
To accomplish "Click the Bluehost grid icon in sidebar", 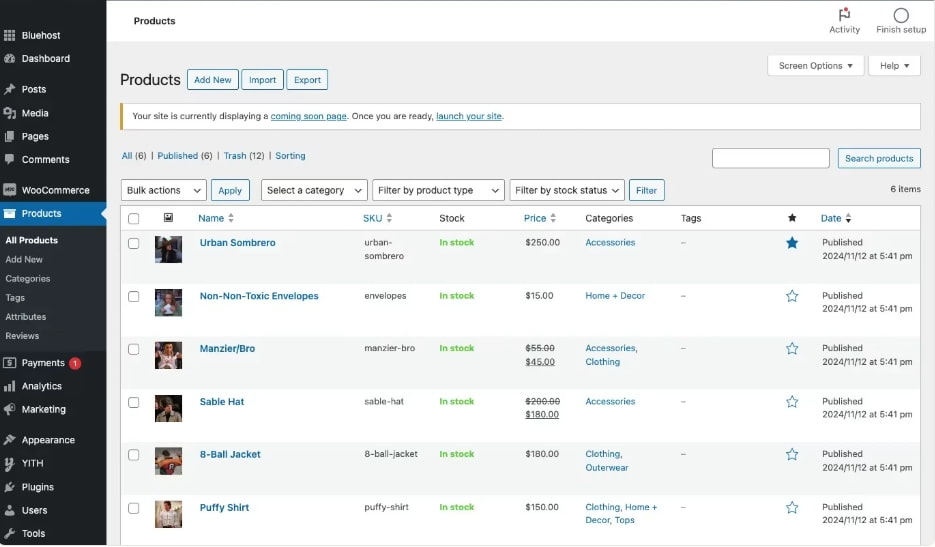I will (x=10, y=36).
